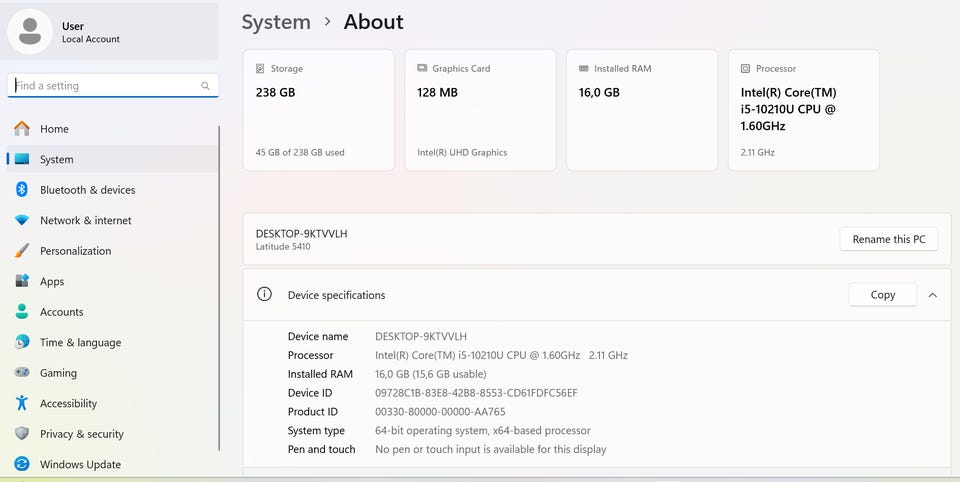Click the Product ID value 00330-80000-00000-AA765
Viewport: 960px width, 482px height.
pos(440,412)
